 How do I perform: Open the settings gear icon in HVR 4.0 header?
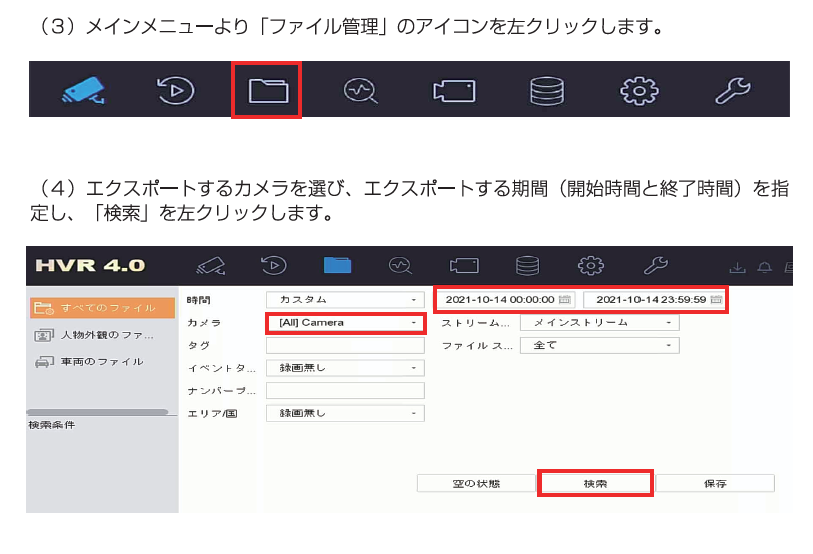[591, 265]
